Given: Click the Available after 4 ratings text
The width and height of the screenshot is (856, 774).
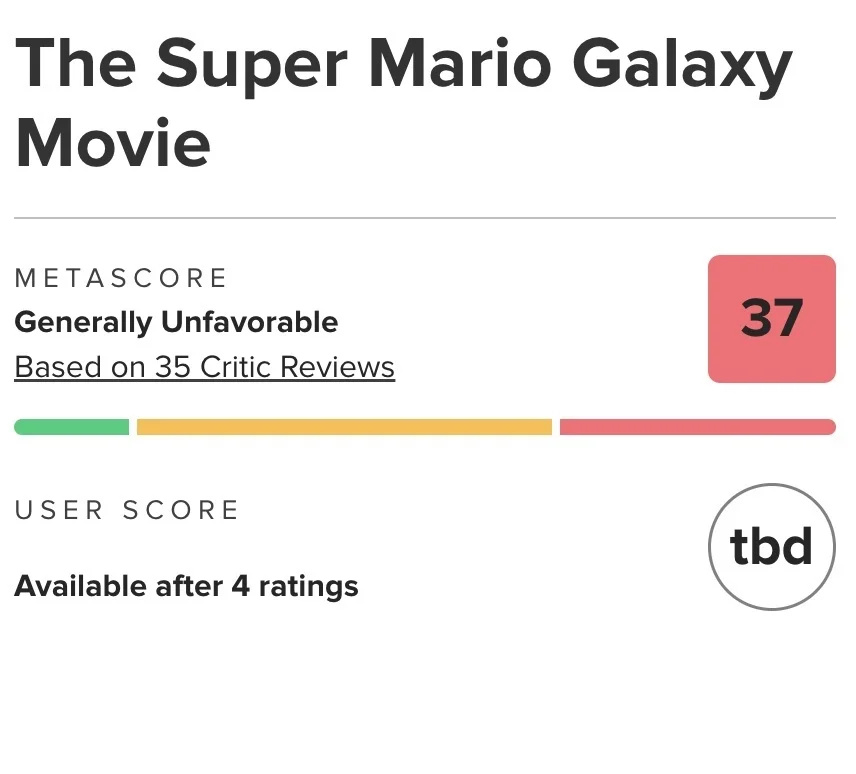Looking at the screenshot, I should 186,585.
